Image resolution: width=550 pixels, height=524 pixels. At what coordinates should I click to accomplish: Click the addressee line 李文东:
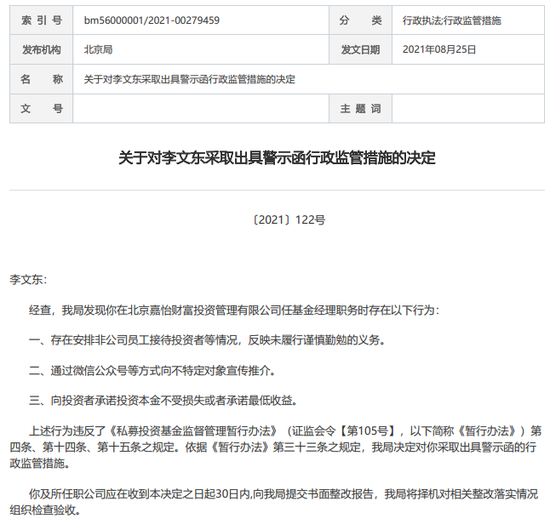[x=28, y=280]
